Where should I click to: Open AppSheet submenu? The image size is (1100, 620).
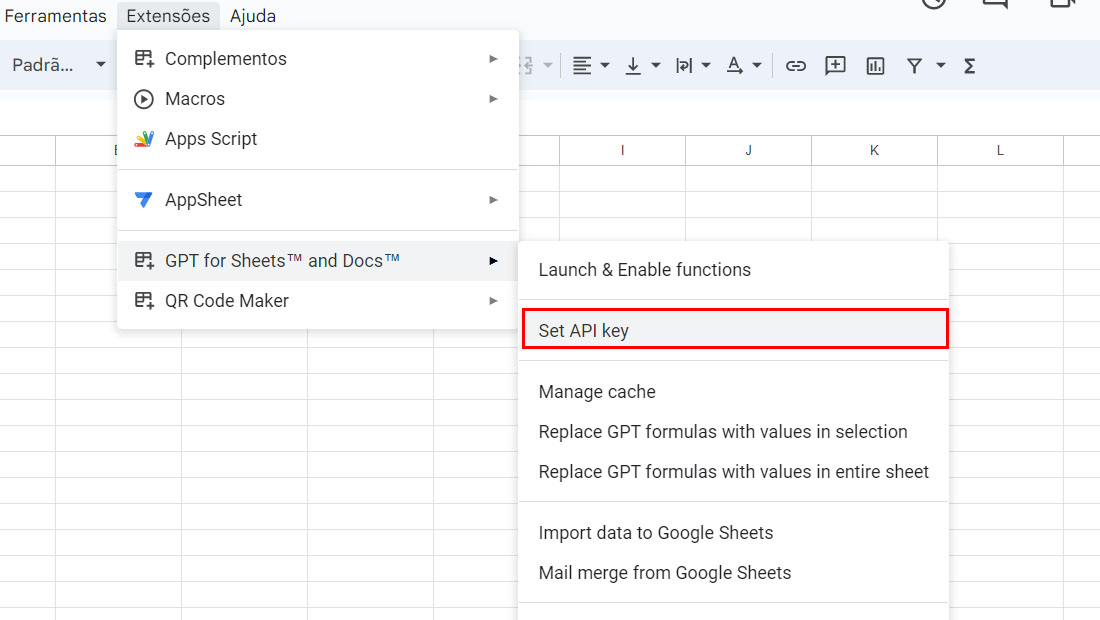(x=318, y=200)
